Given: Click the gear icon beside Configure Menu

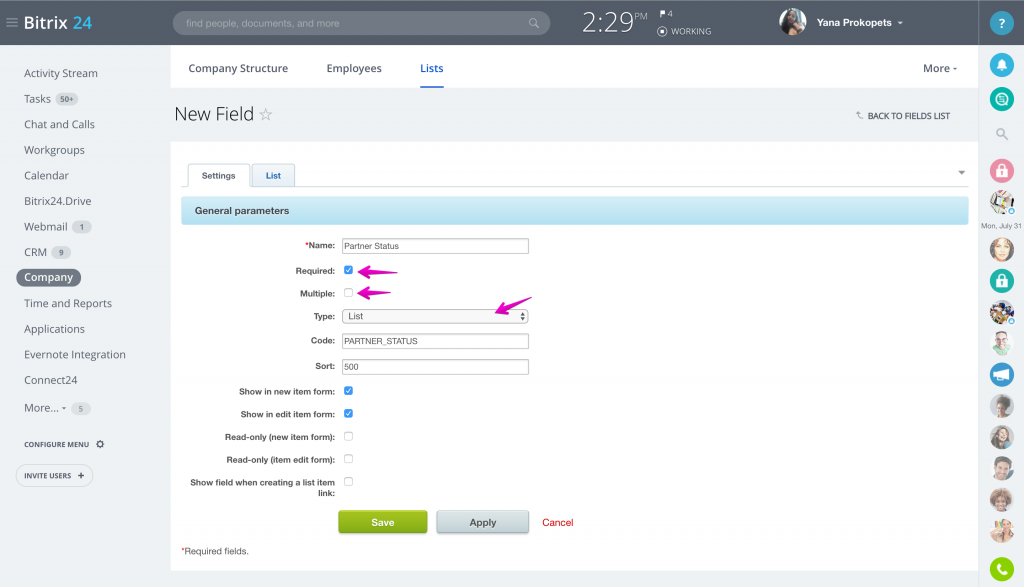Looking at the screenshot, I should click(100, 444).
